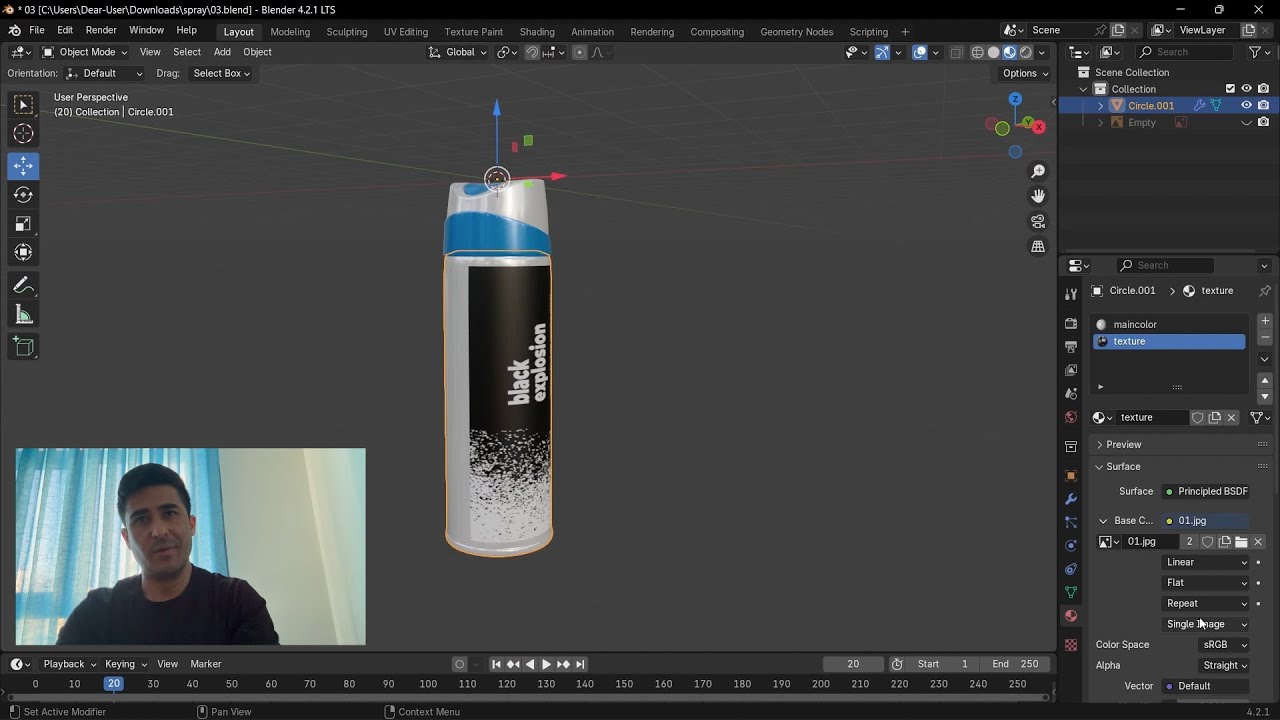Select the Transform tool
1280x720 pixels.
pyautogui.click(x=23, y=253)
